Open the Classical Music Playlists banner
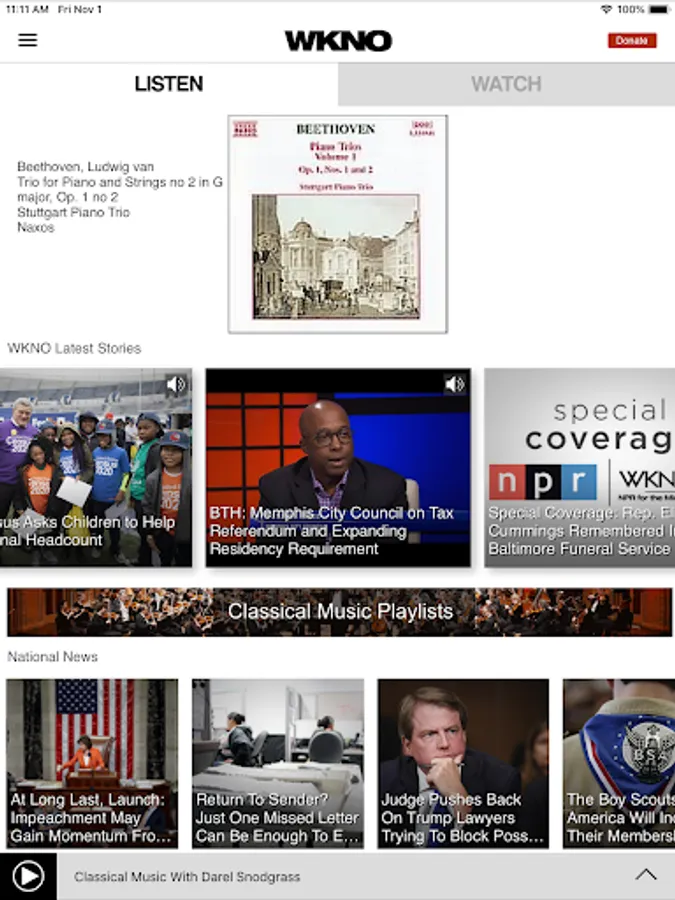 tap(339, 612)
